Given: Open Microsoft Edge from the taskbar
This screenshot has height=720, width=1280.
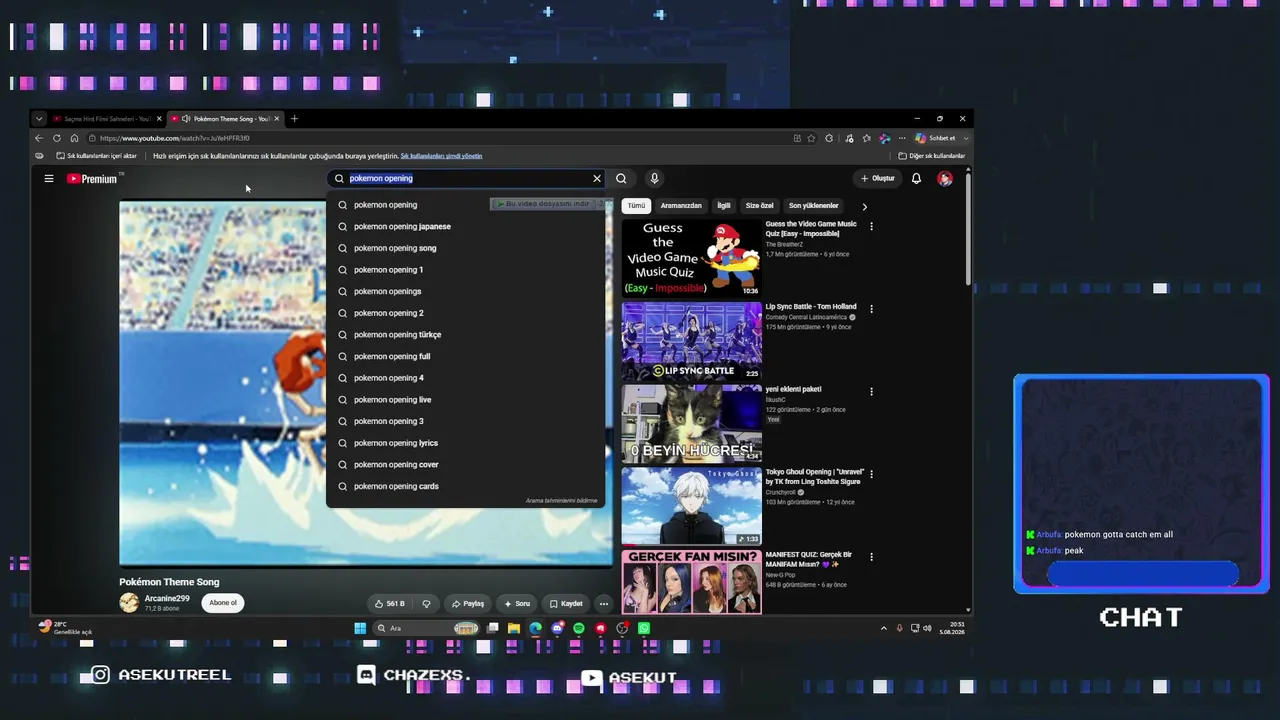Looking at the screenshot, I should (x=535, y=628).
